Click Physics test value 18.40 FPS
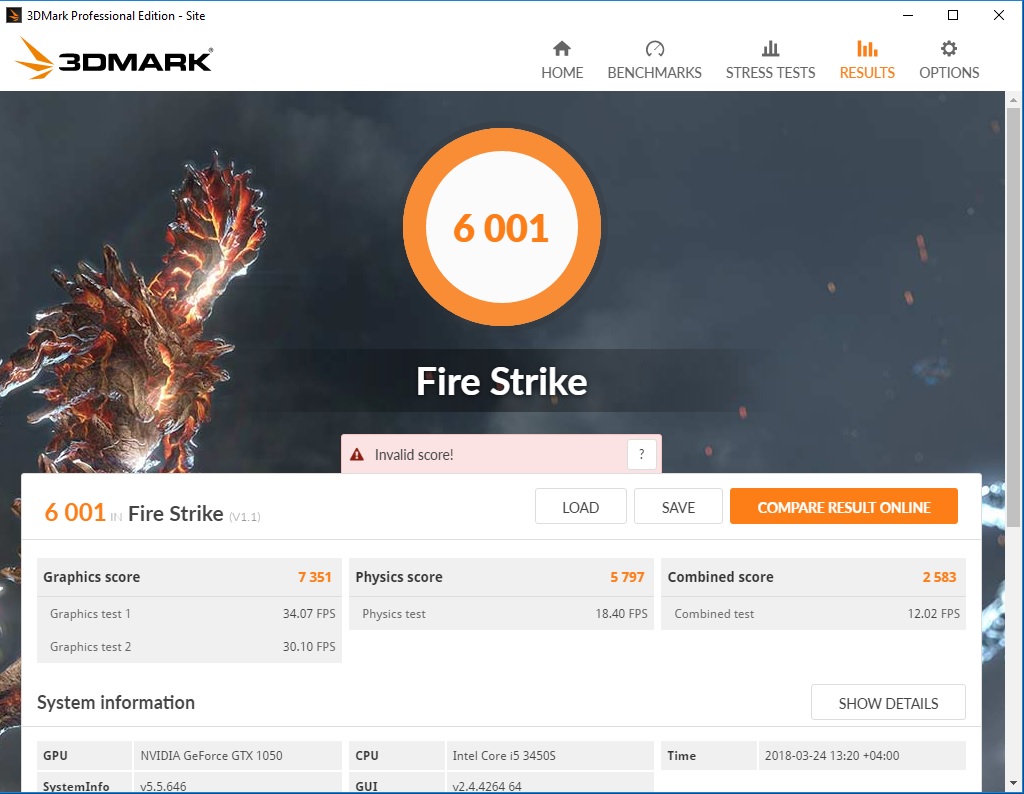This screenshot has width=1024, height=794. 621,614
